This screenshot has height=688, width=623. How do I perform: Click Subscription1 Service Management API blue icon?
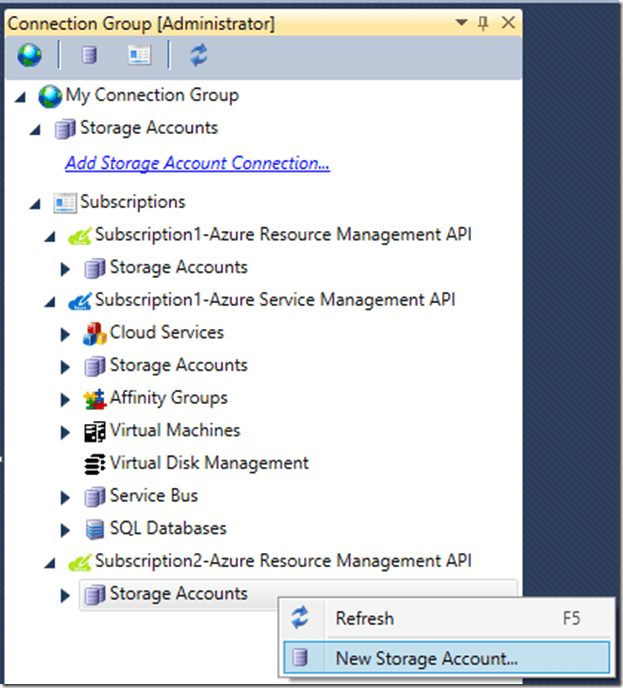pos(80,301)
